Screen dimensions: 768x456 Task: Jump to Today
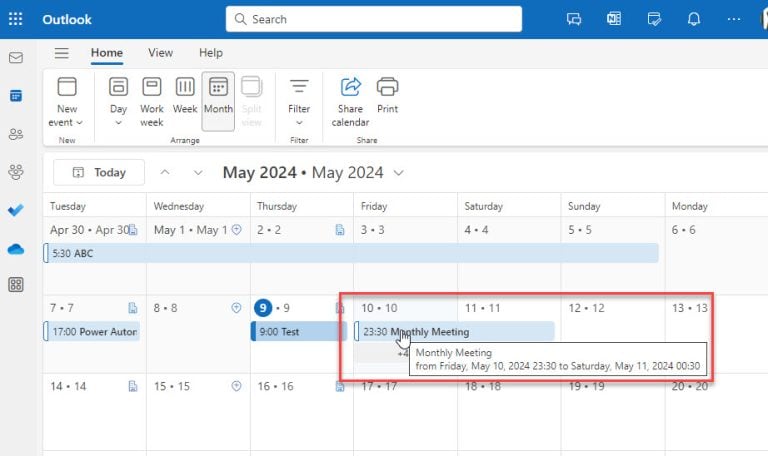click(x=99, y=172)
